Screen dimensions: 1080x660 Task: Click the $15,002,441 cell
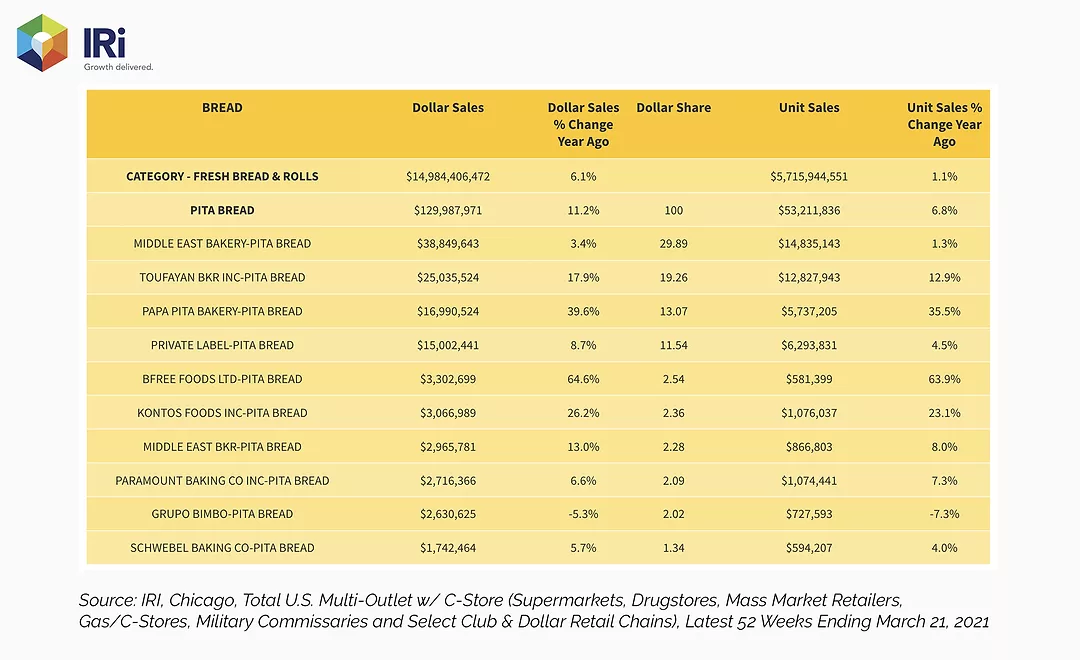(448, 345)
